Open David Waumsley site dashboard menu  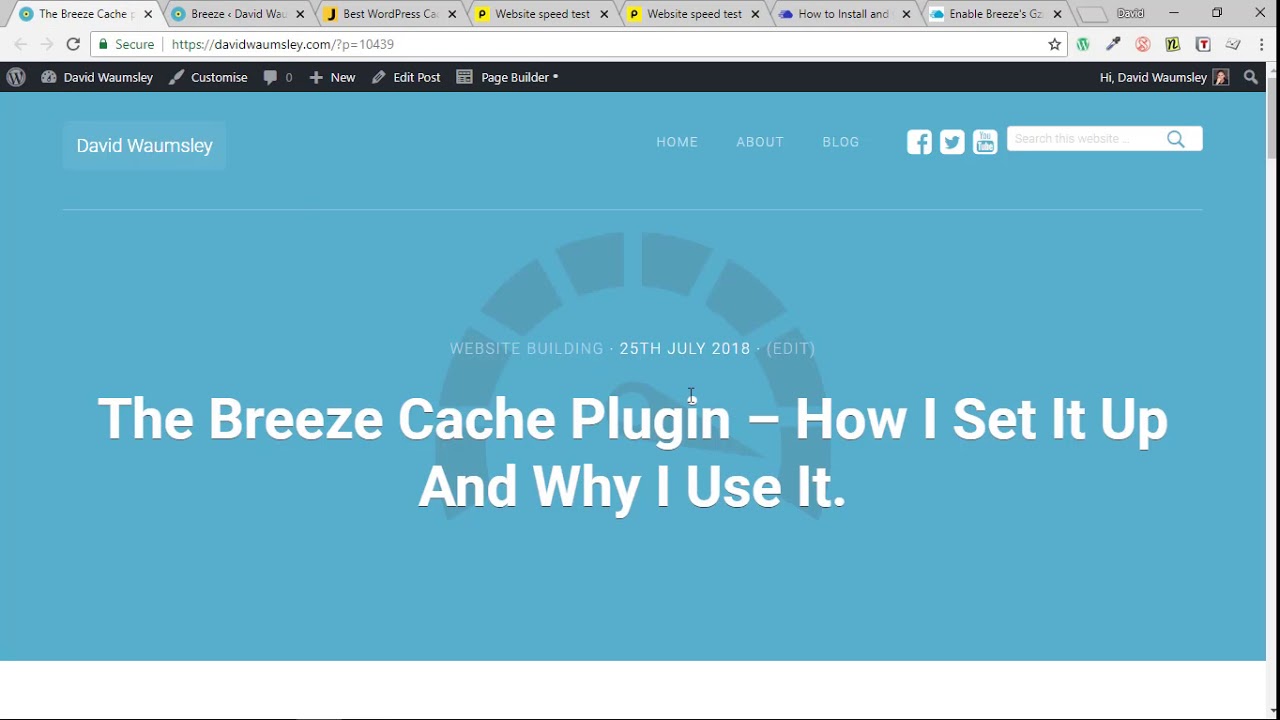click(x=97, y=77)
